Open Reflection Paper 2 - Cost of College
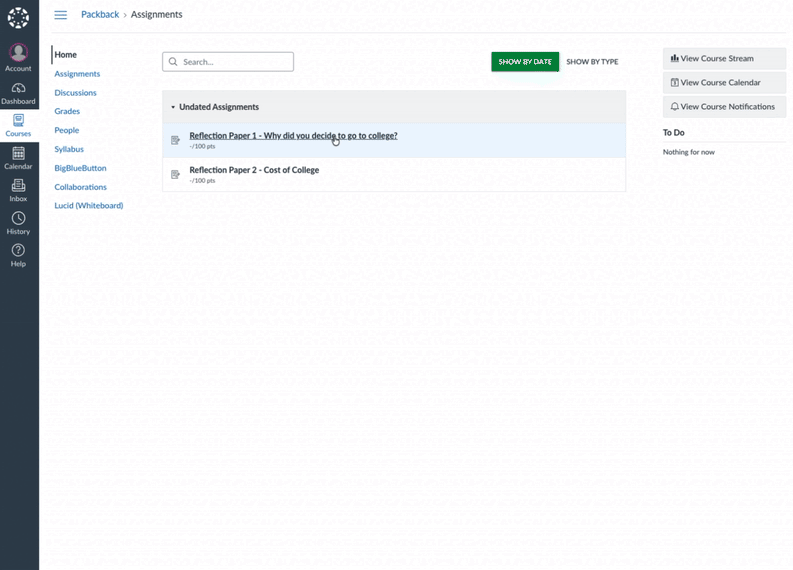 254,170
